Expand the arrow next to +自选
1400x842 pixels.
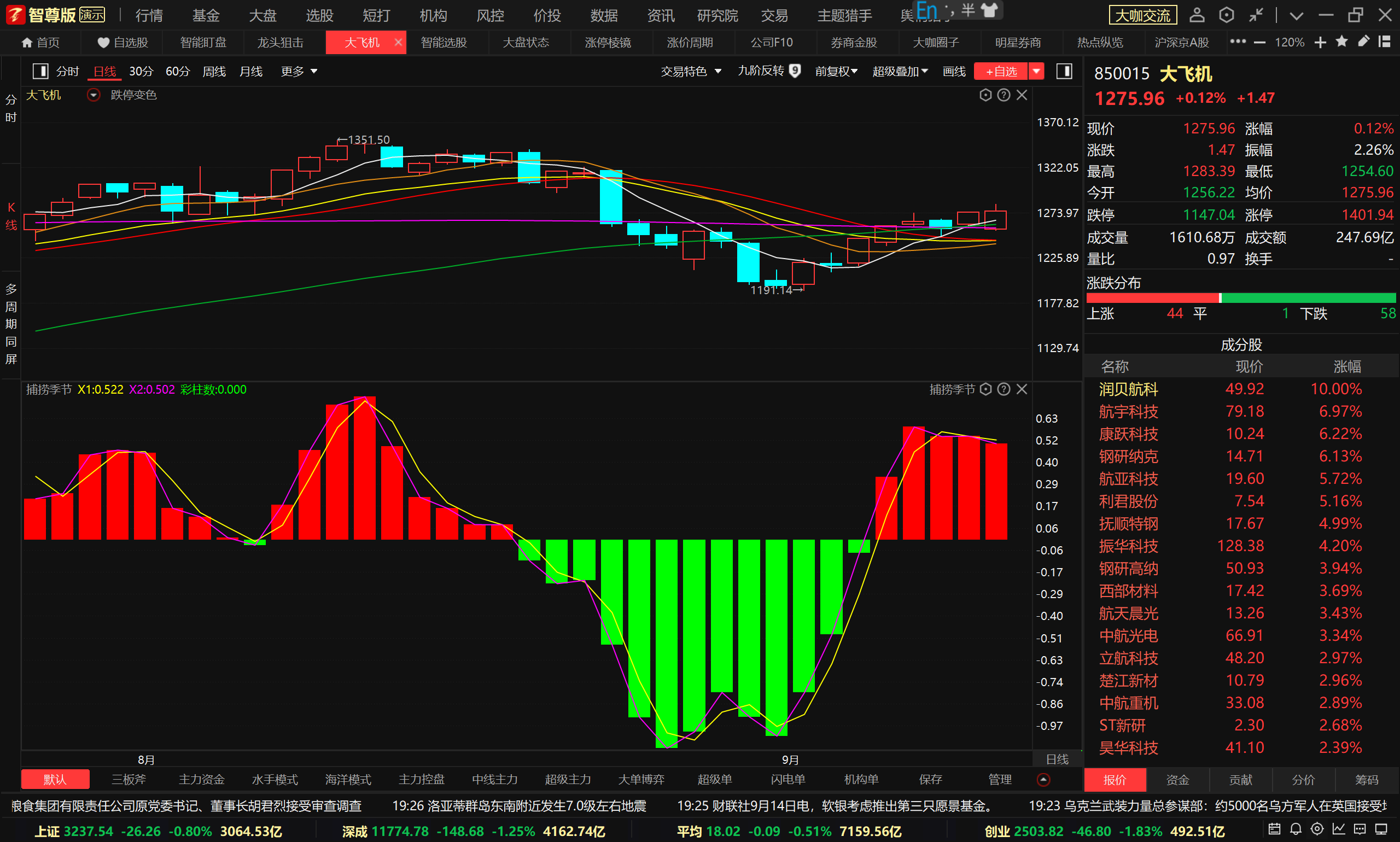pos(1037,72)
